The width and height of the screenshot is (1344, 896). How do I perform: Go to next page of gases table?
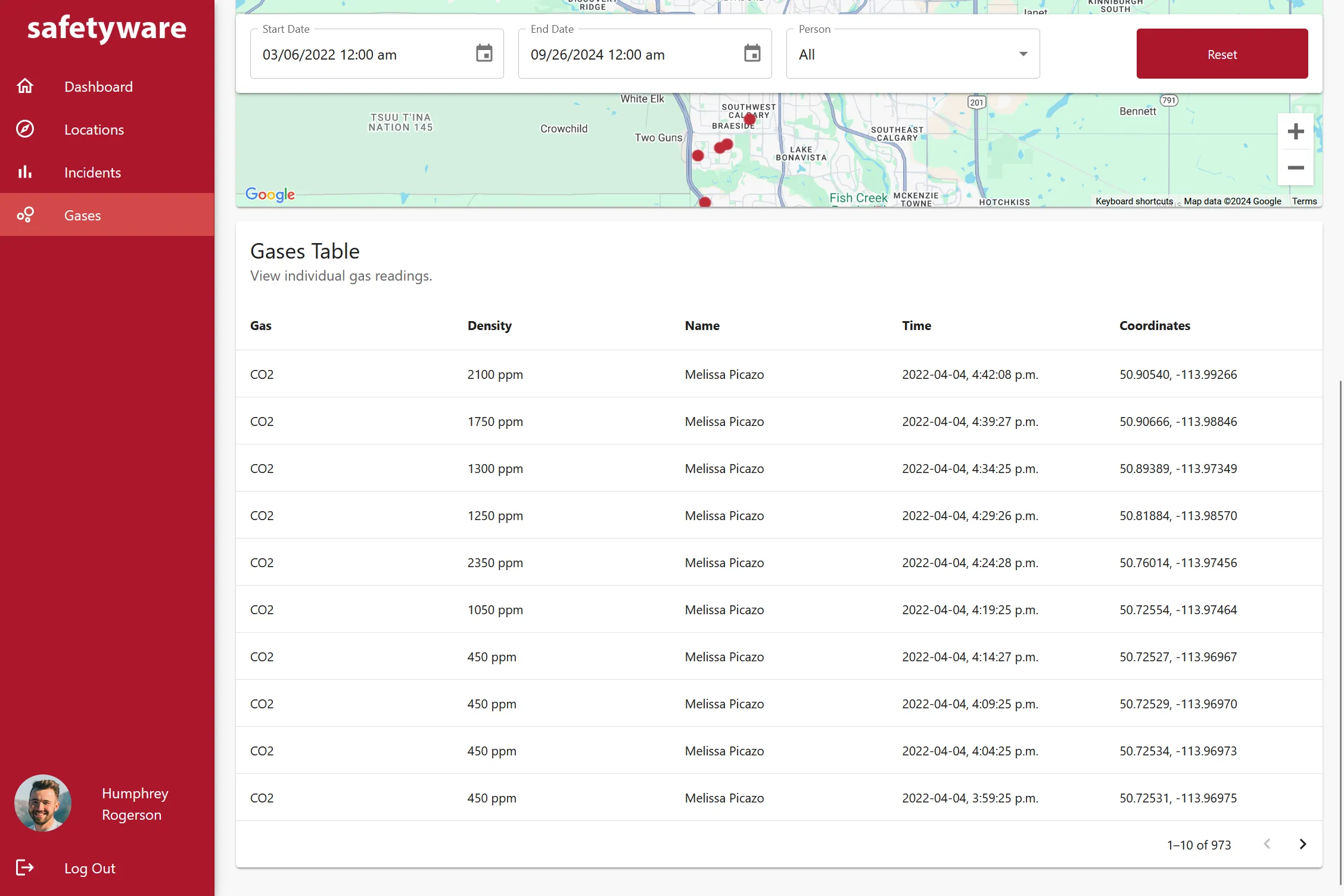click(x=1303, y=844)
